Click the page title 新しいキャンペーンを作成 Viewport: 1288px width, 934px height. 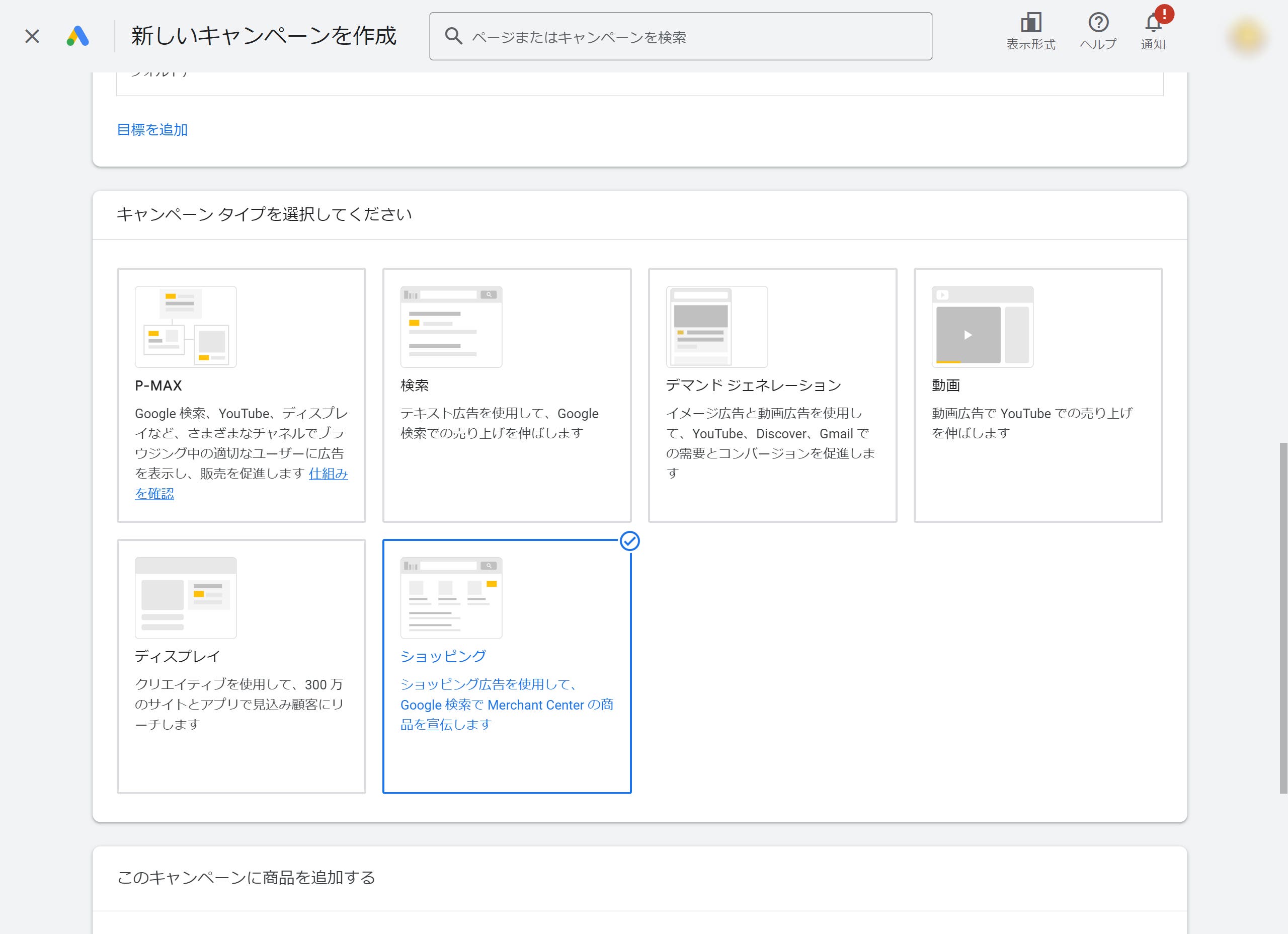pos(264,36)
